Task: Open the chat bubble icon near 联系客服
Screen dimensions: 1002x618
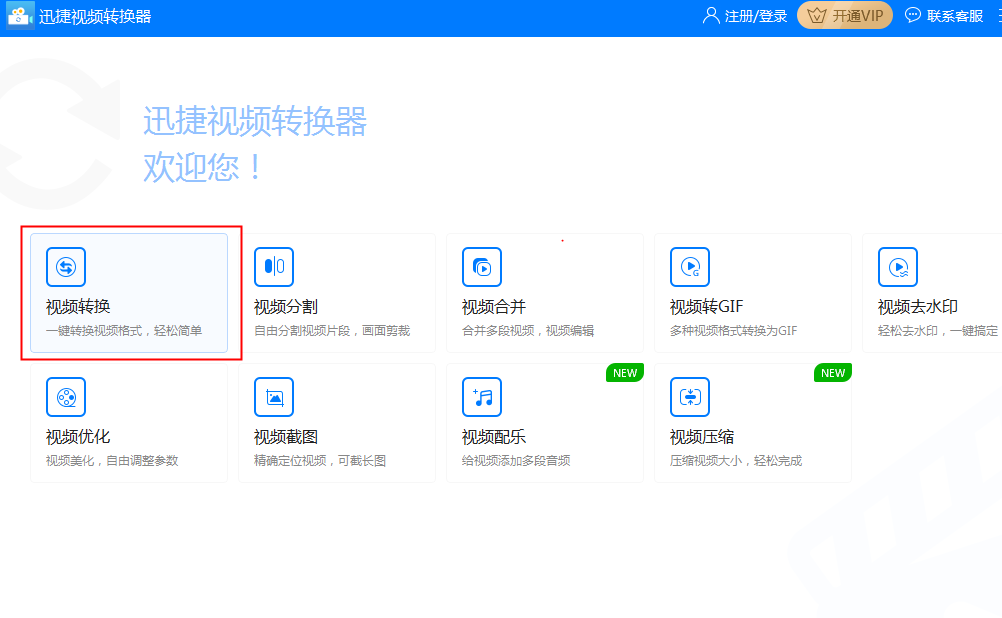Action: coord(911,14)
